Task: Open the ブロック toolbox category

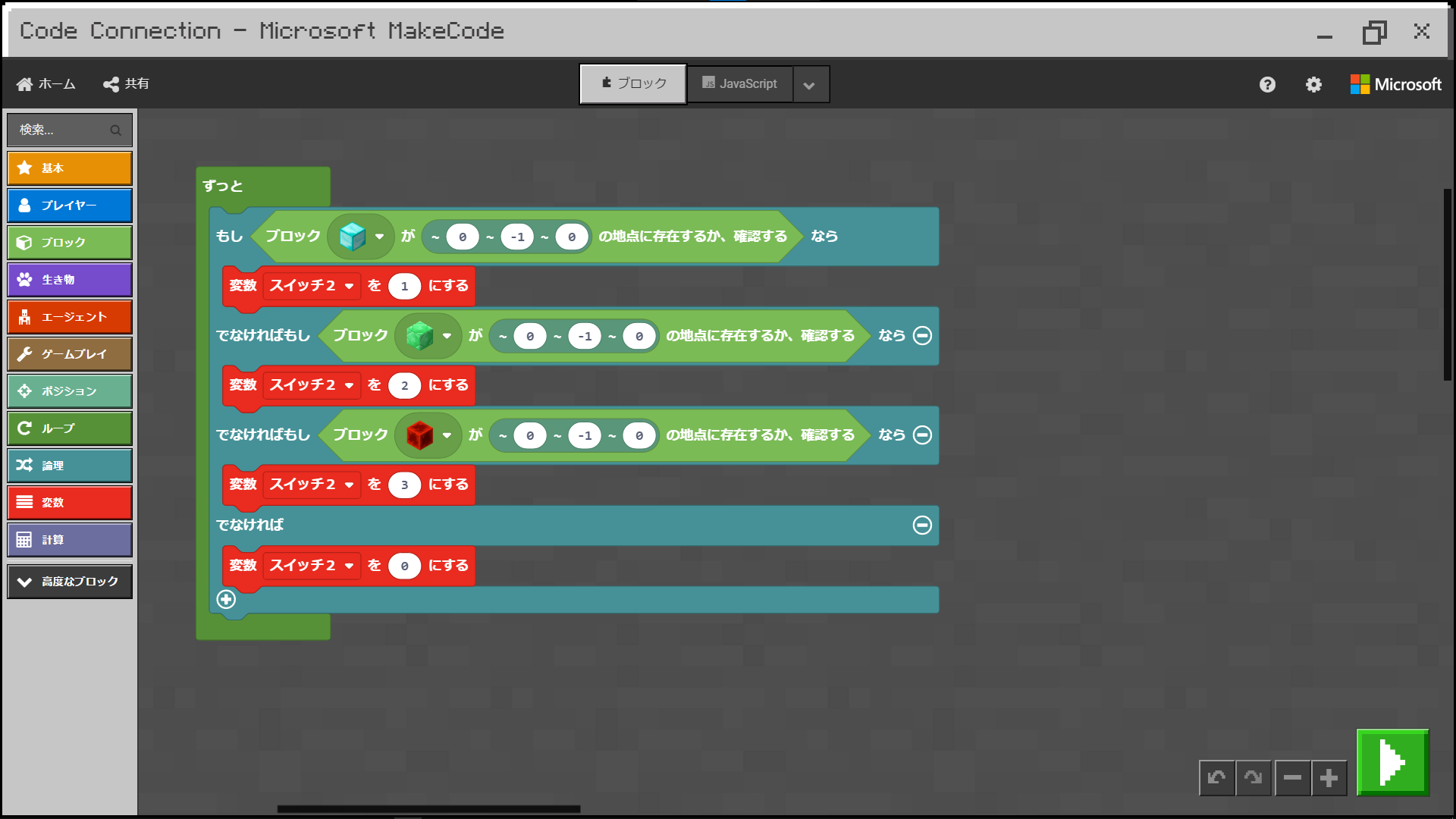Action: pos(70,242)
